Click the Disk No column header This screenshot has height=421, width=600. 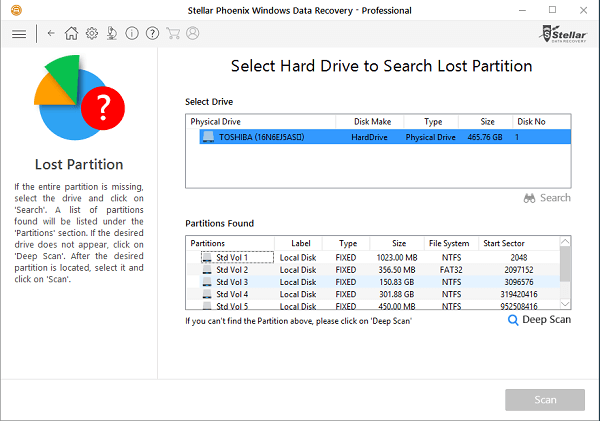coord(541,122)
